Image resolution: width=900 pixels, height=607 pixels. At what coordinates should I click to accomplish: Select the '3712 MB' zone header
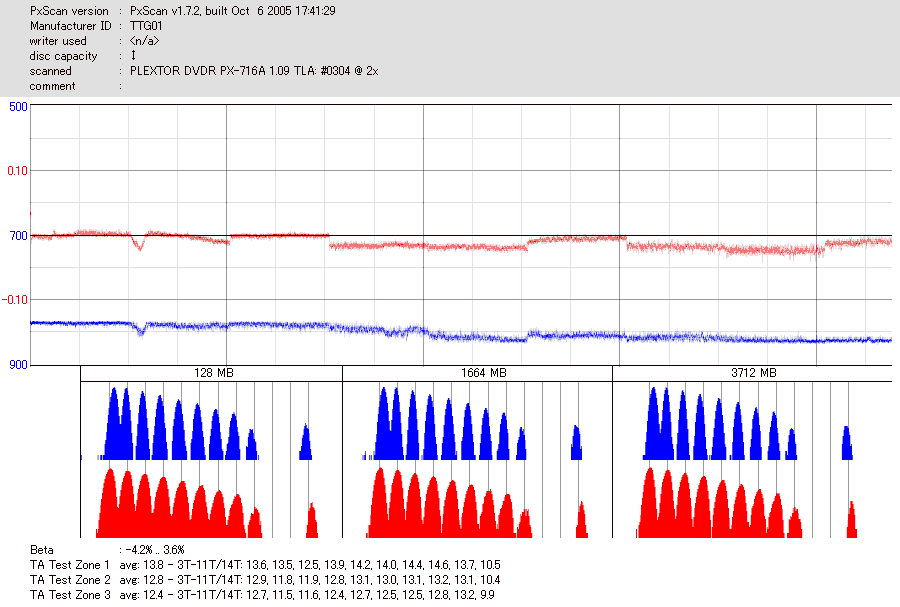click(754, 373)
